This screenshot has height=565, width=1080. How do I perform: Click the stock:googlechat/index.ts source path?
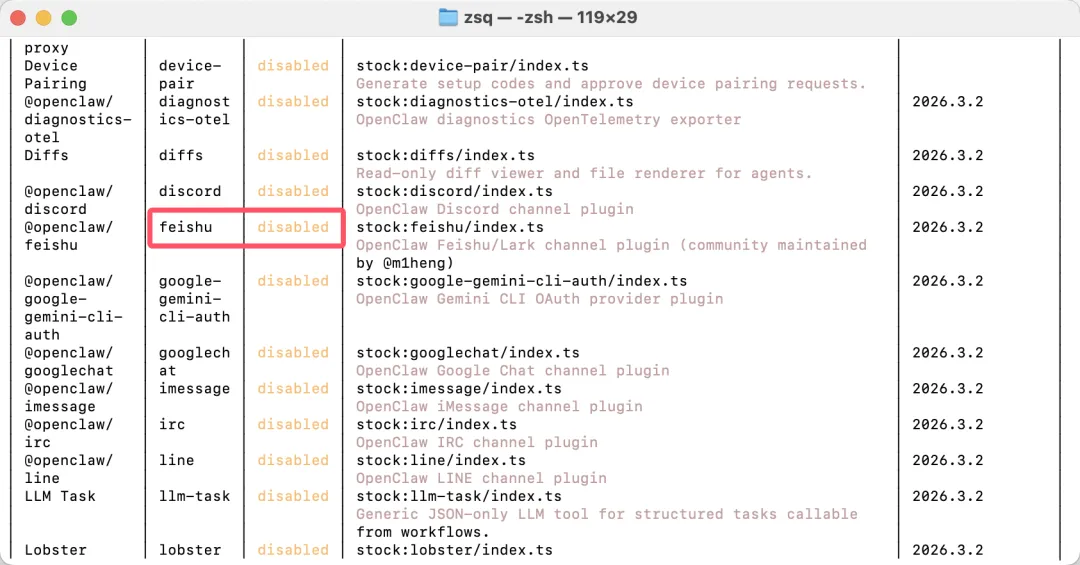click(x=468, y=353)
